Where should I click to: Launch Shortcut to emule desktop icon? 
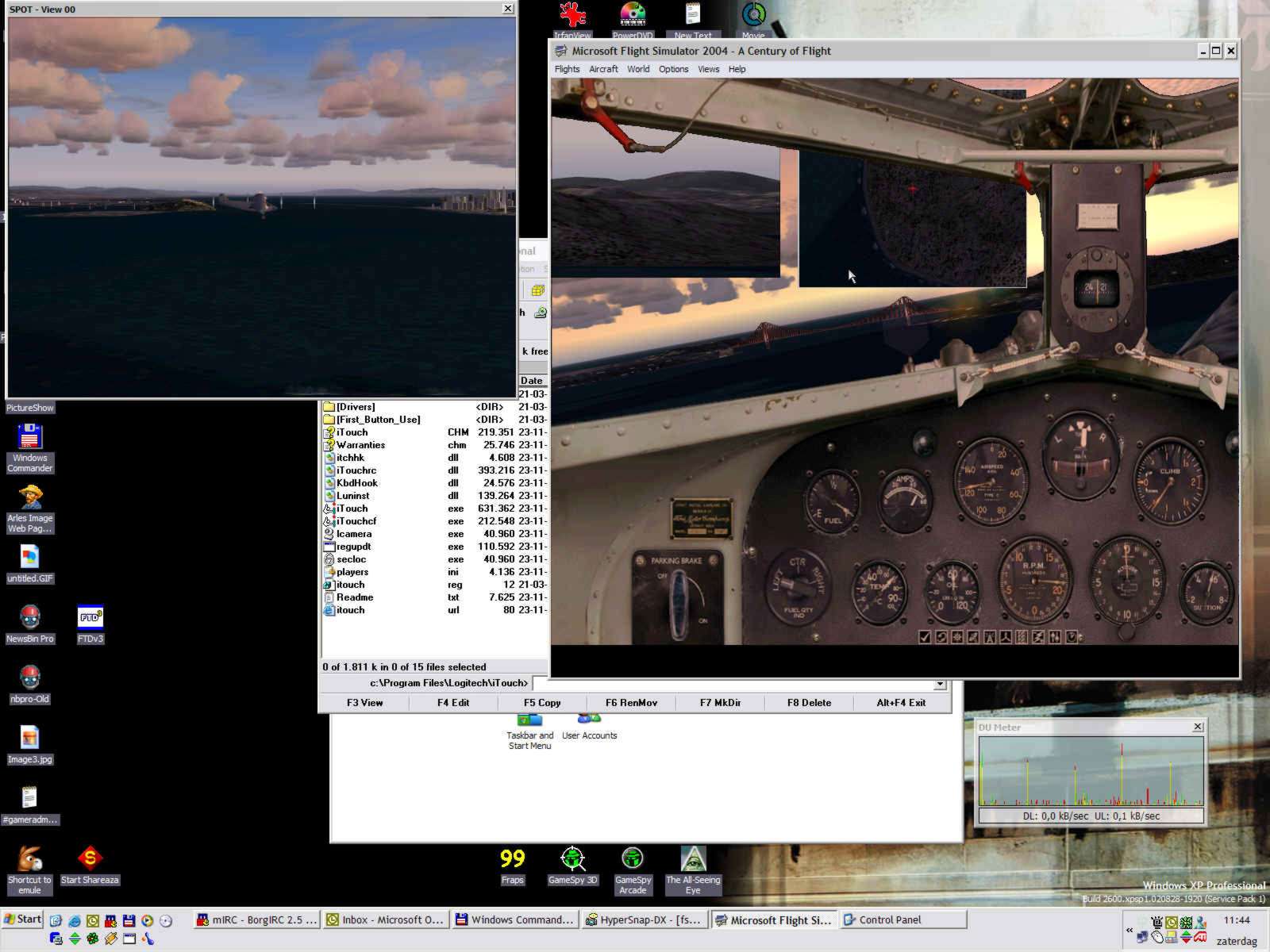pos(29,870)
